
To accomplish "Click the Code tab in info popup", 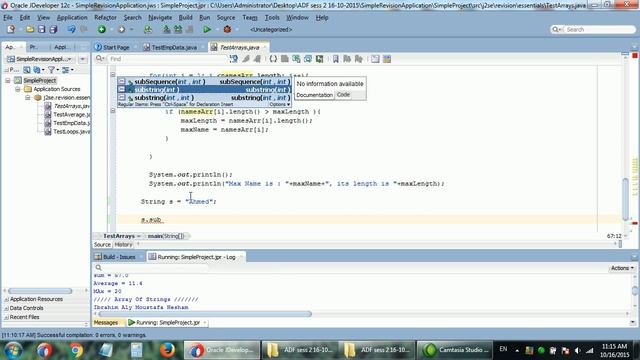I will [x=343, y=95].
